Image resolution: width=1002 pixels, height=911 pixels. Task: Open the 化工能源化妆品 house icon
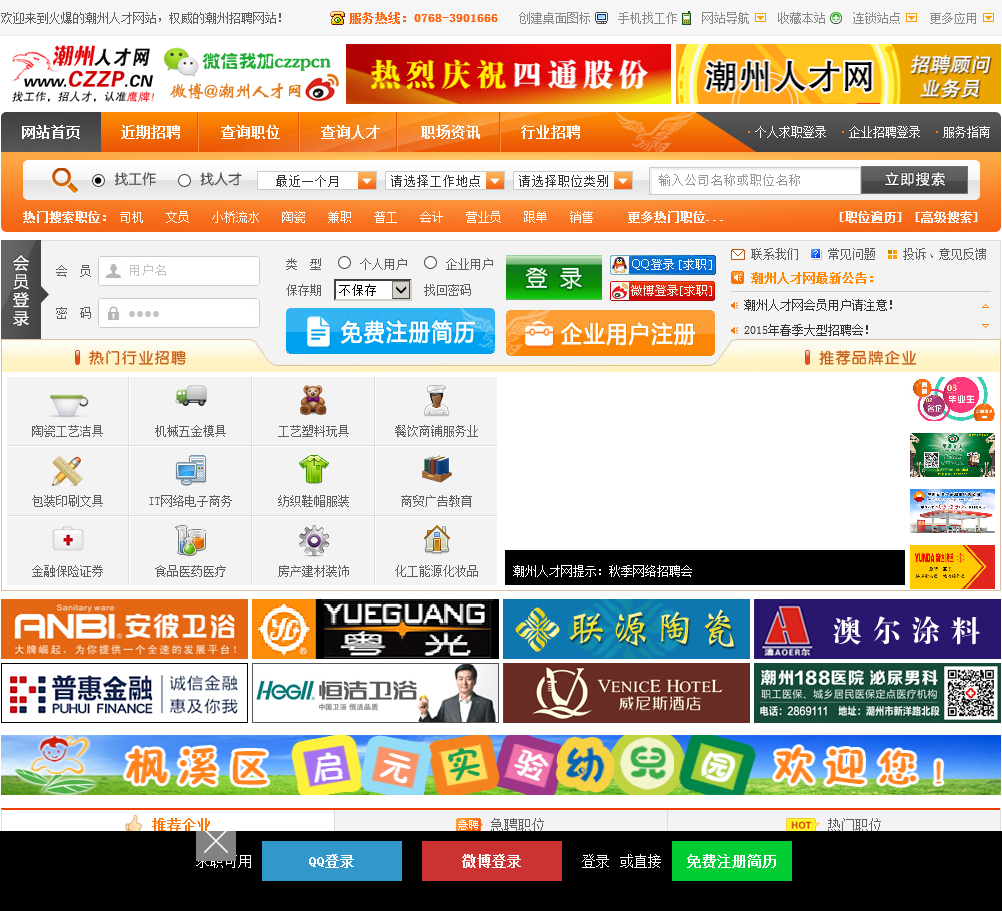436,539
